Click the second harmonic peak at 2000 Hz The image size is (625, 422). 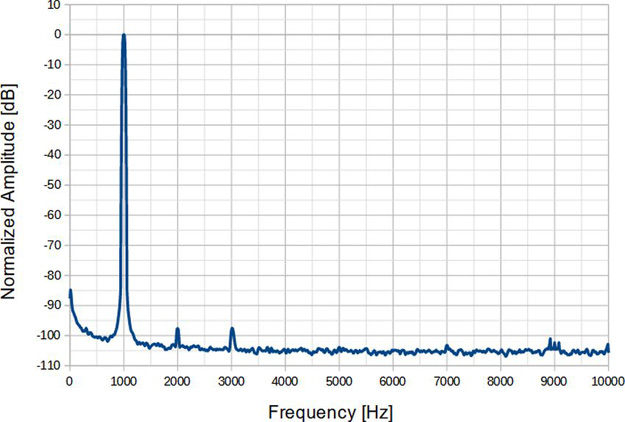[177, 329]
